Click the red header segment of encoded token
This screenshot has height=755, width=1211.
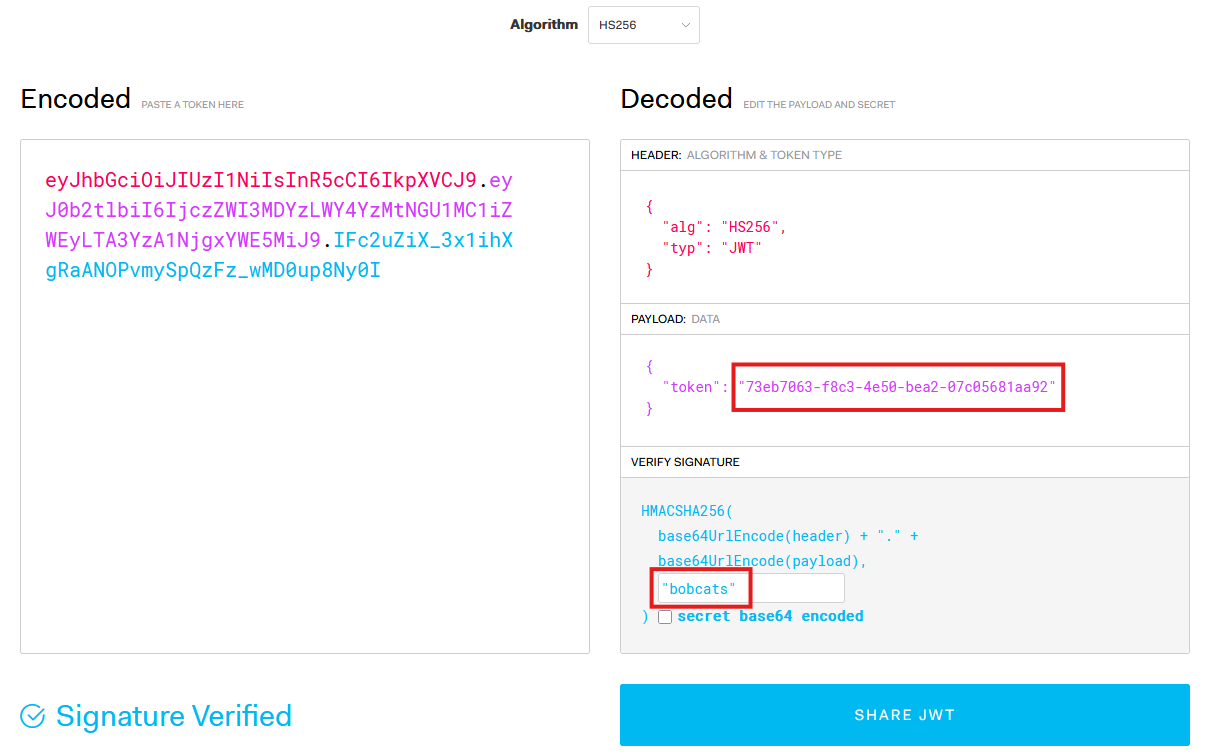coord(260,181)
